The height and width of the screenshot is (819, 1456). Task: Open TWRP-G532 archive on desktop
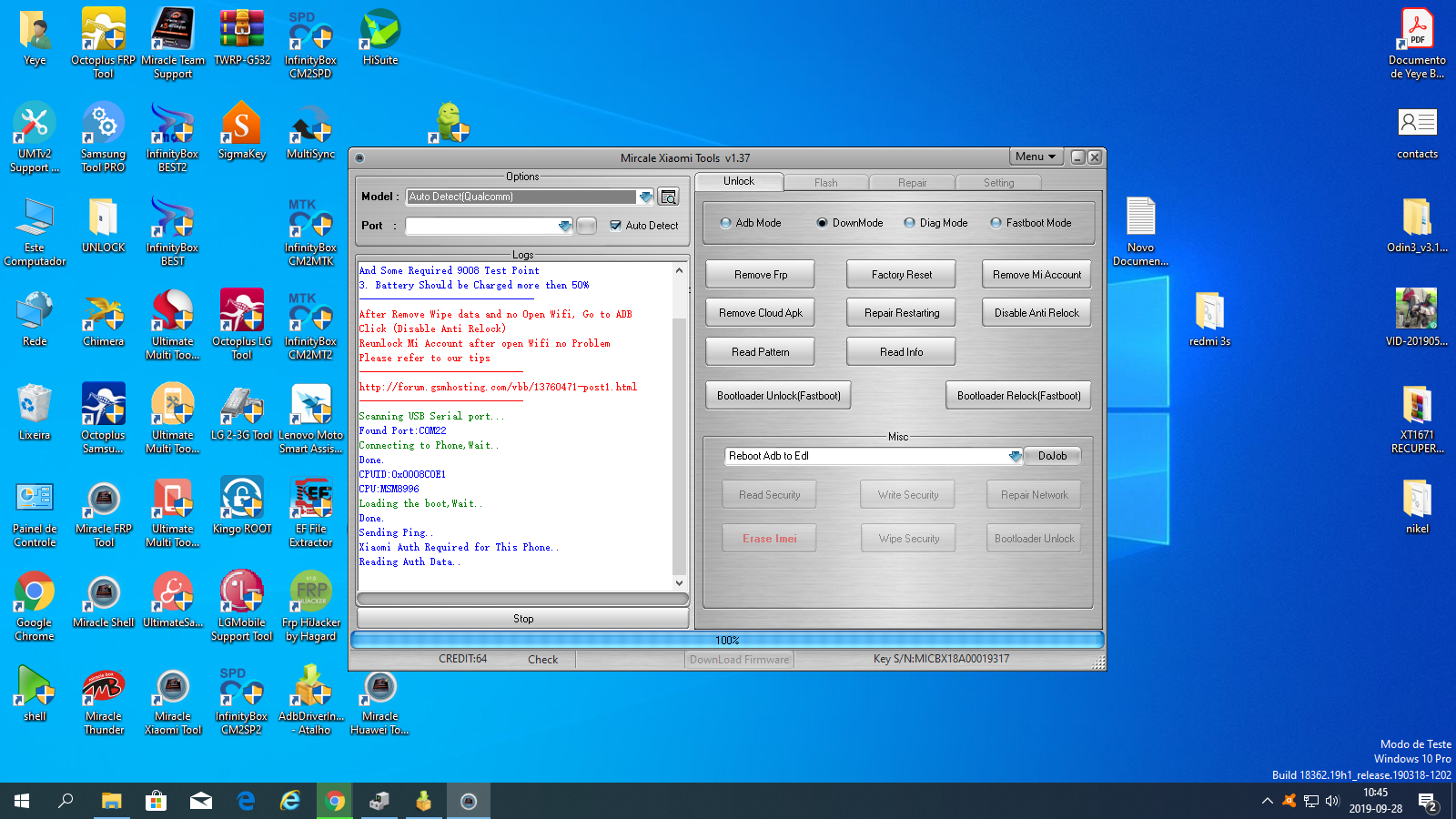242,36
